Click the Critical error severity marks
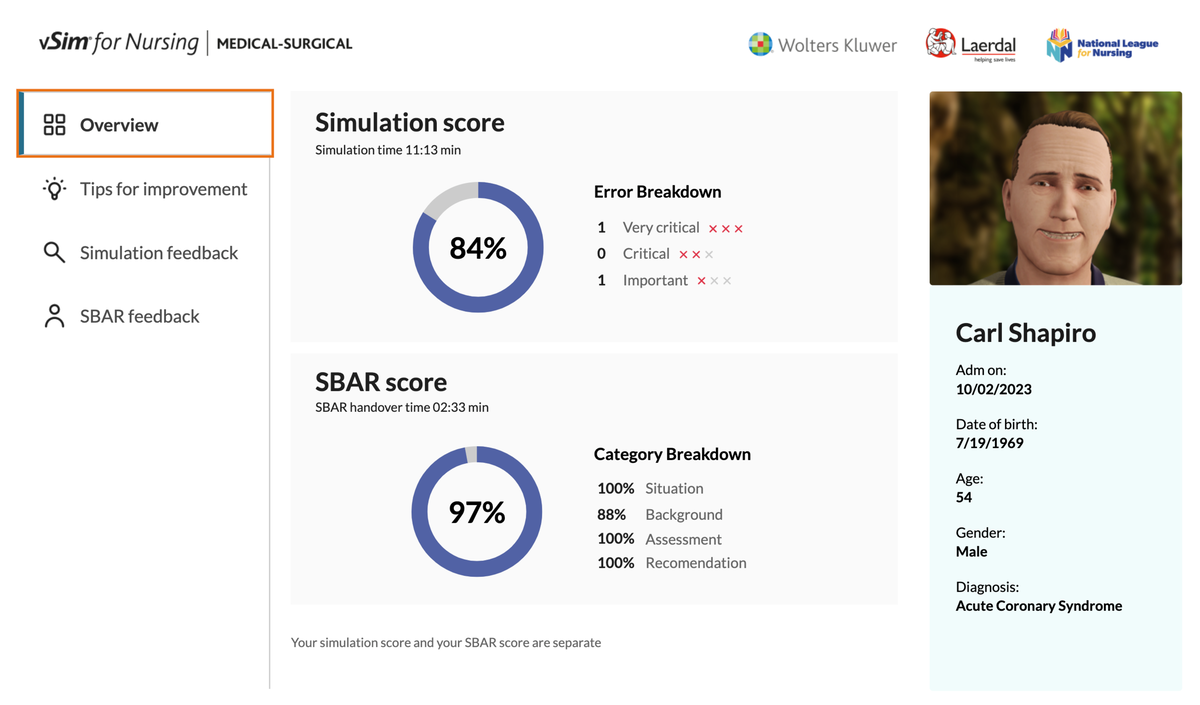The height and width of the screenshot is (705, 1200). tap(696, 255)
